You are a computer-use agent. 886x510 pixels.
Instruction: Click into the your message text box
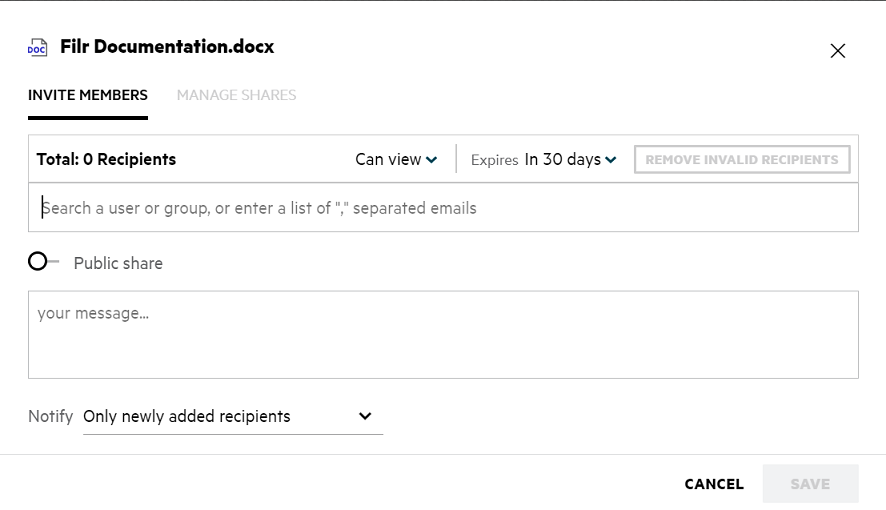coord(443,335)
